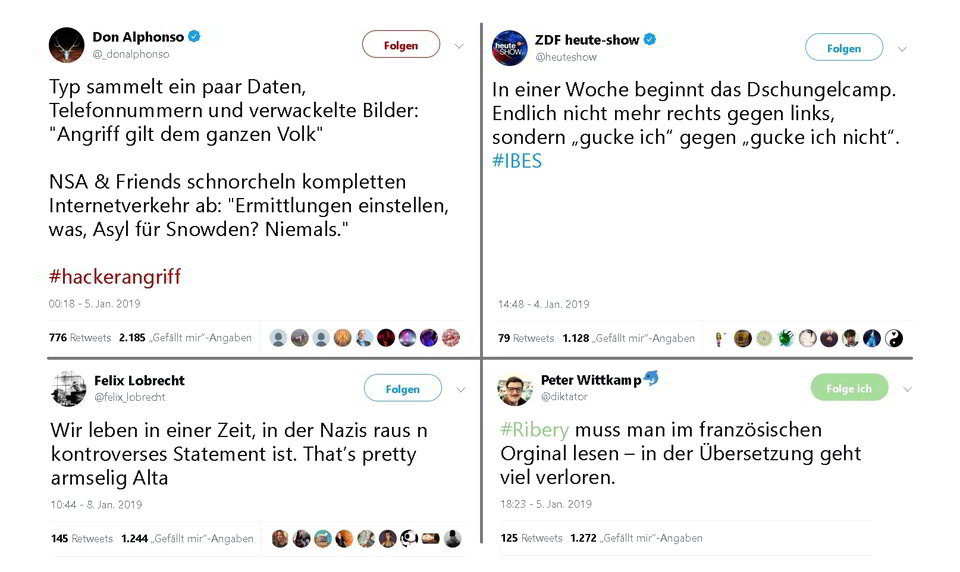Follow Felix Lobrecht with the Folgen button
Viewport: 960px width, 572px height.
[x=403, y=388]
